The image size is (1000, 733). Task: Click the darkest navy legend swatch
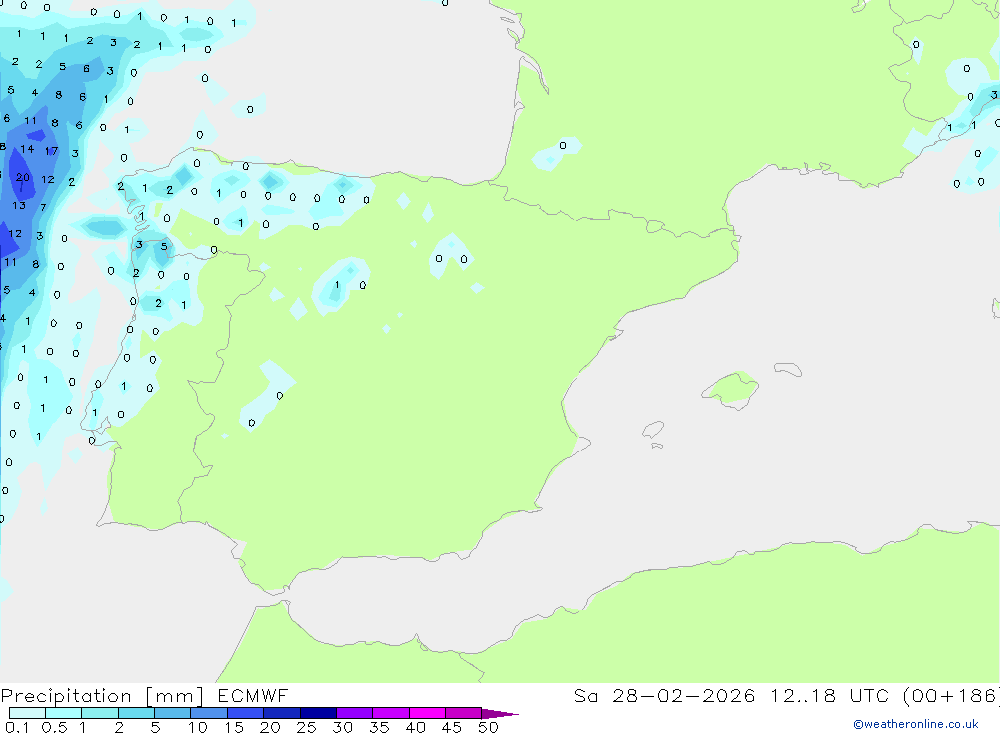tap(318, 713)
